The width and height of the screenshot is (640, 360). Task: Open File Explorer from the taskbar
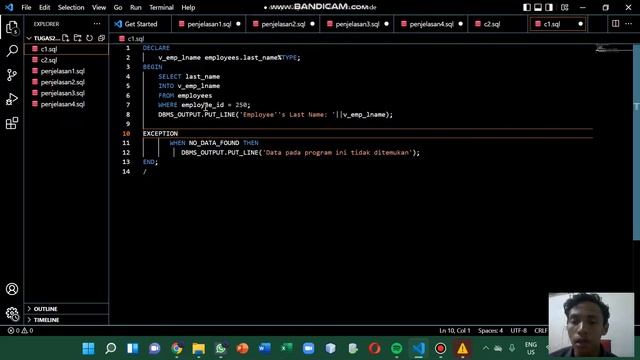click(x=199, y=348)
